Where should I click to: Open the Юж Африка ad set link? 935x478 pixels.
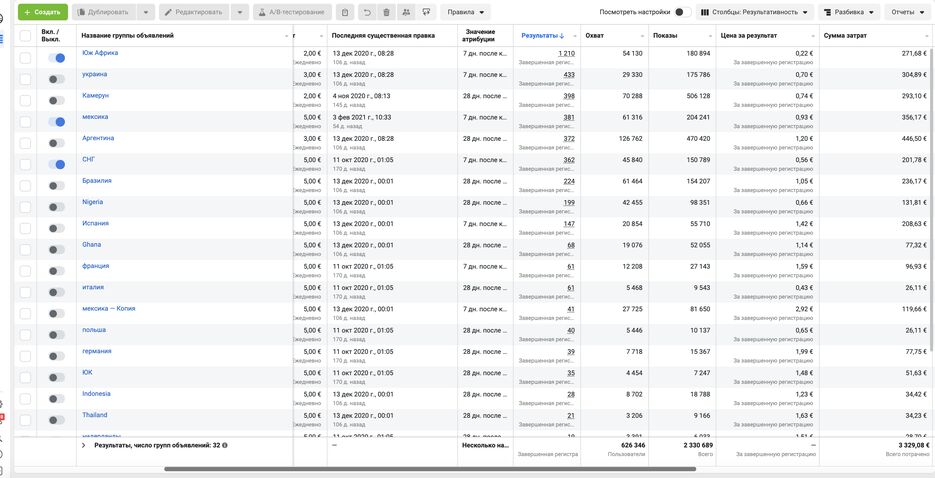click(x=100, y=53)
